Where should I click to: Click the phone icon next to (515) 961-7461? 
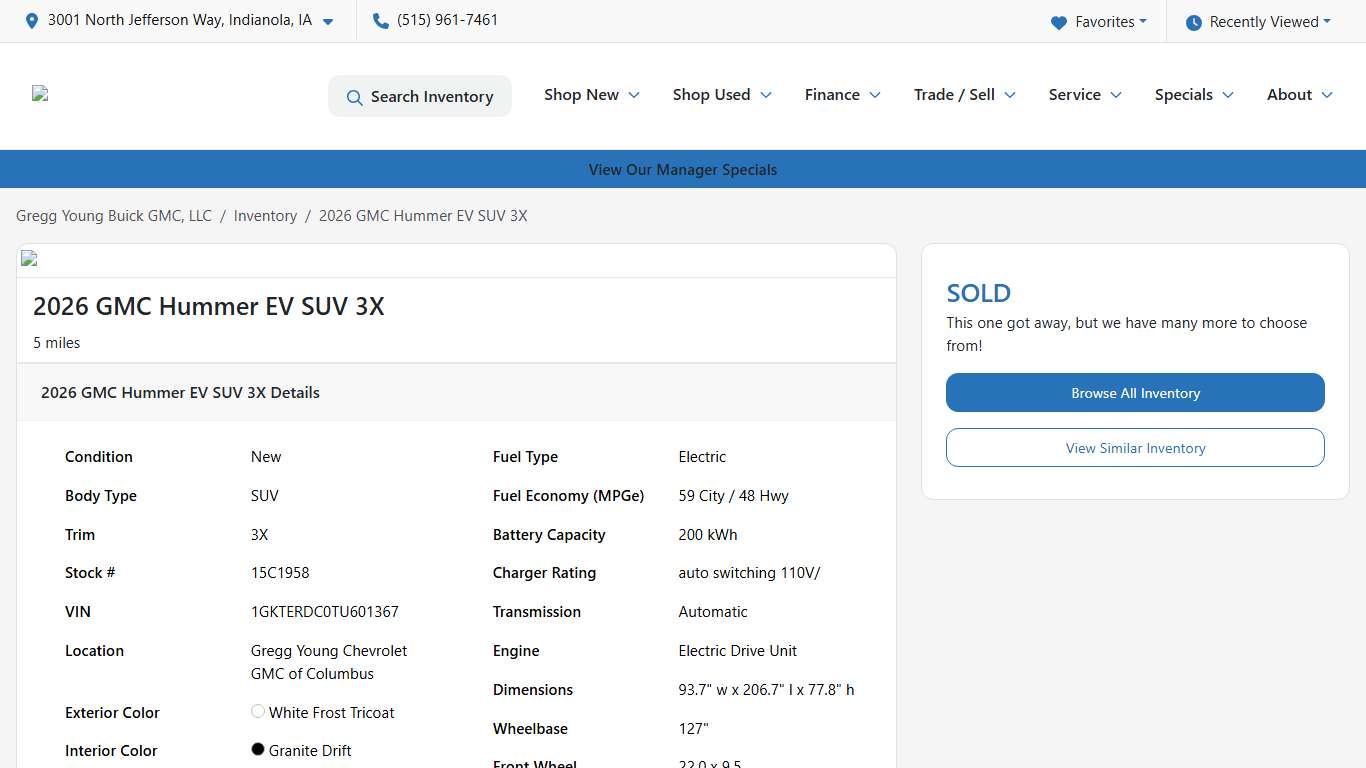(380, 19)
